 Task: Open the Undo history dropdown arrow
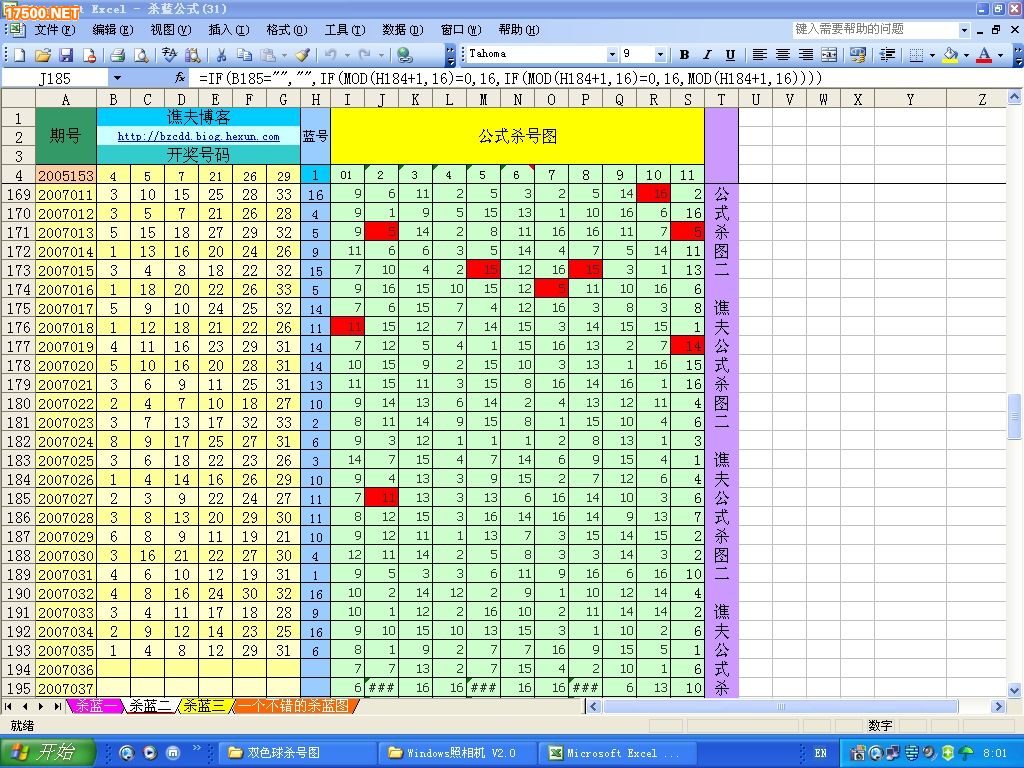coord(347,55)
